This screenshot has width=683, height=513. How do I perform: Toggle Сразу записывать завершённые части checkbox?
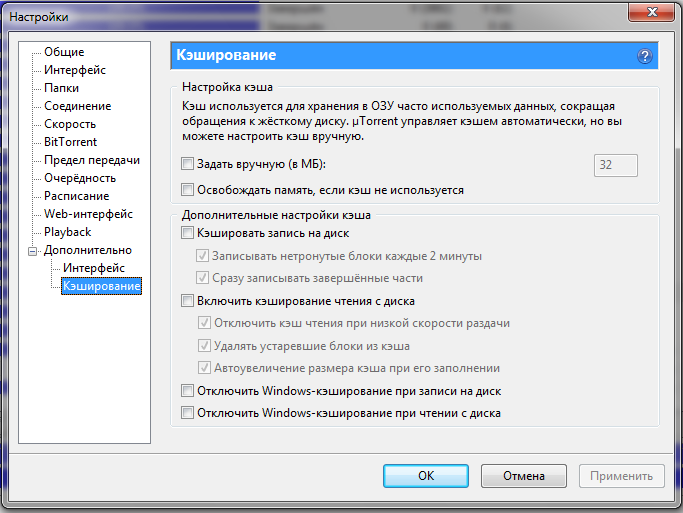(x=202, y=277)
